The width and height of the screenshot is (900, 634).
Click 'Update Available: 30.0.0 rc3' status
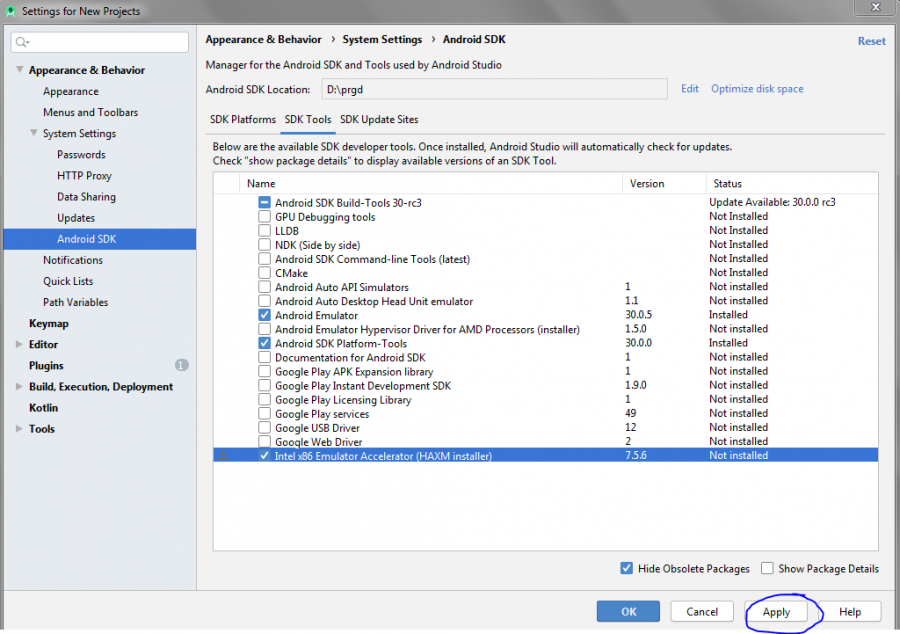coord(772,202)
